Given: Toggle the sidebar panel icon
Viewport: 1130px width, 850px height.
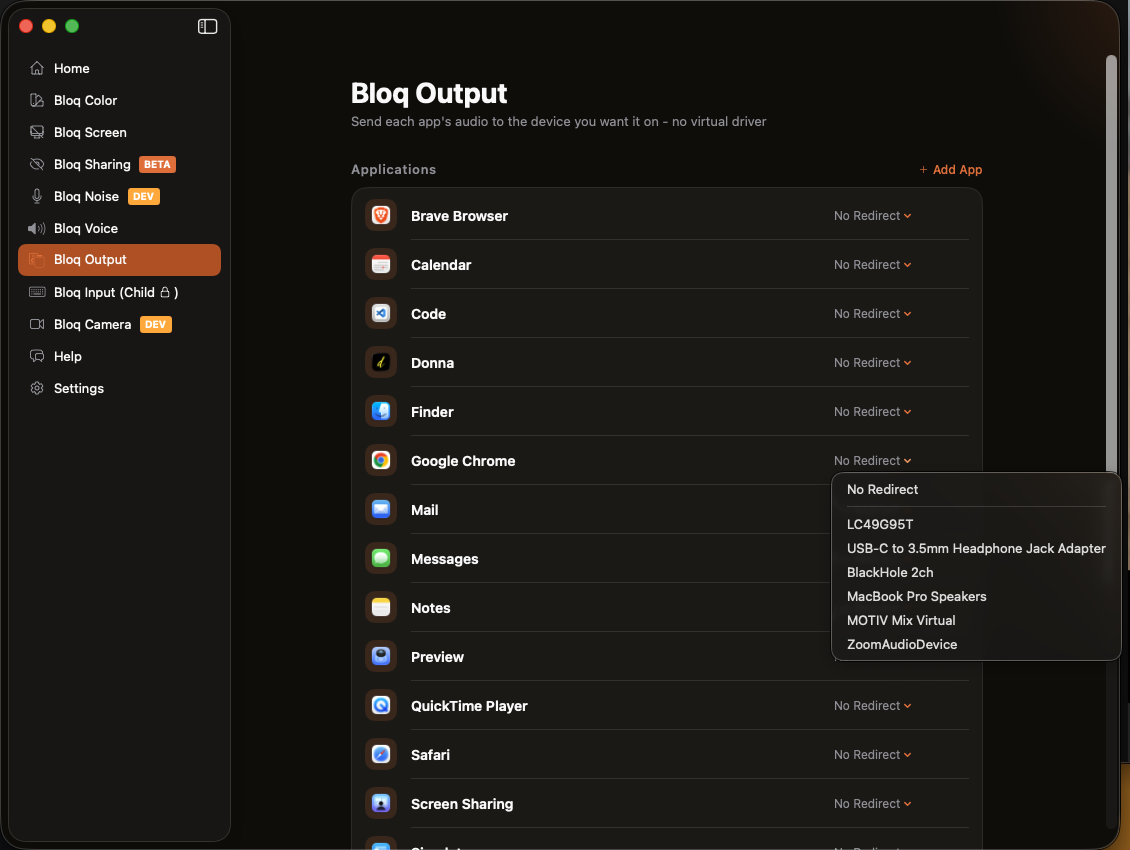Looking at the screenshot, I should [x=208, y=27].
